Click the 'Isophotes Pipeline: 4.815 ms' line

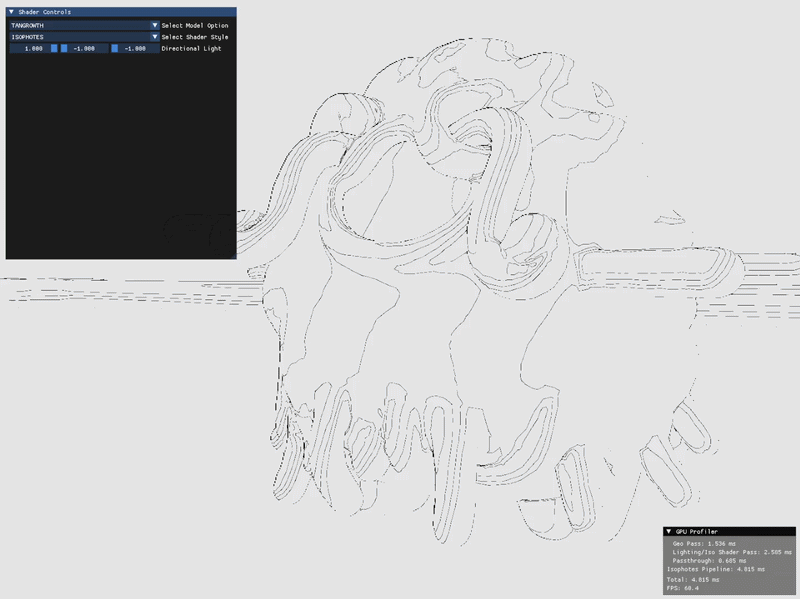pyautogui.click(x=716, y=569)
